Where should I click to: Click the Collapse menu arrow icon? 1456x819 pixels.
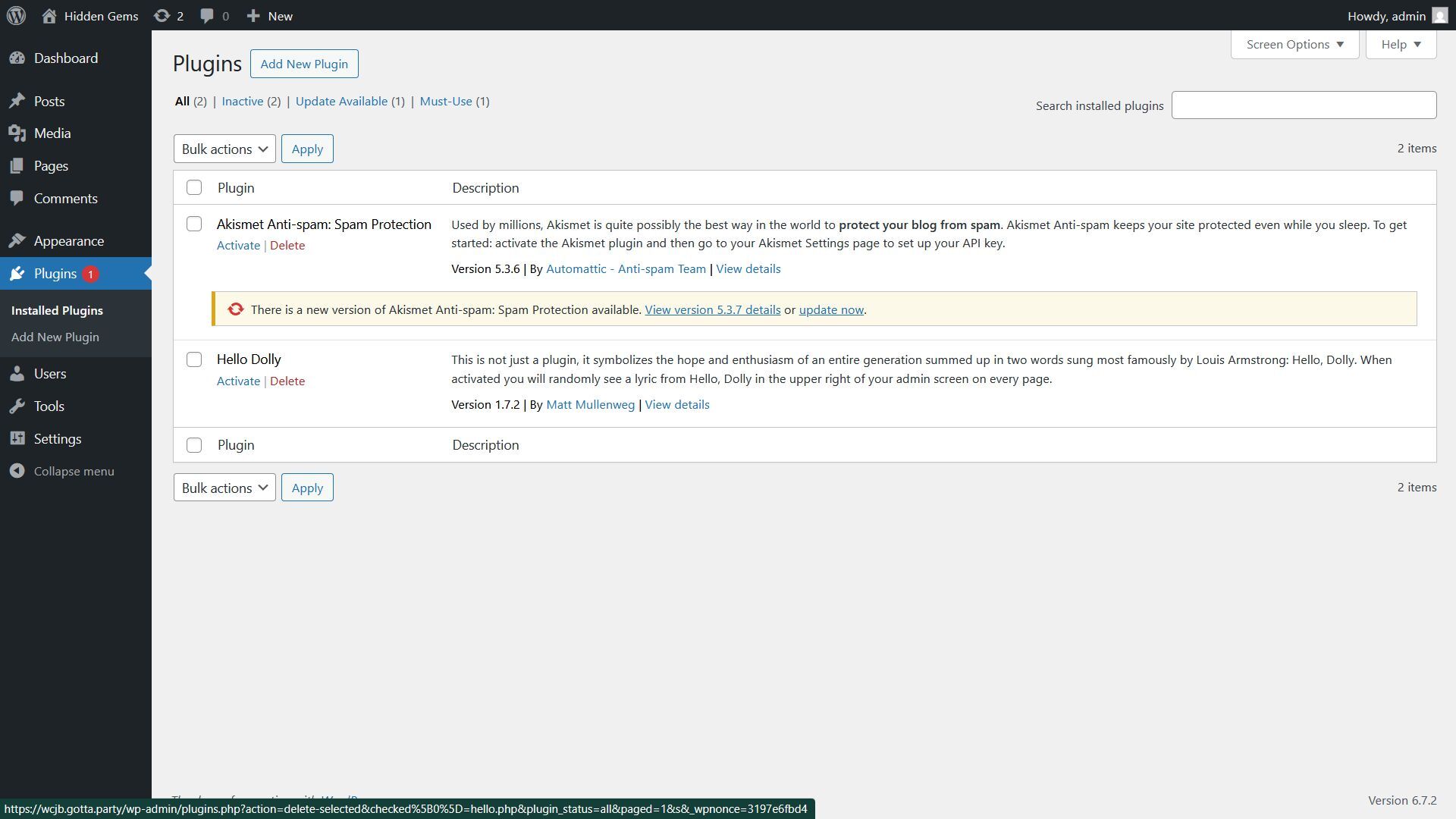[x=17, y=472]
